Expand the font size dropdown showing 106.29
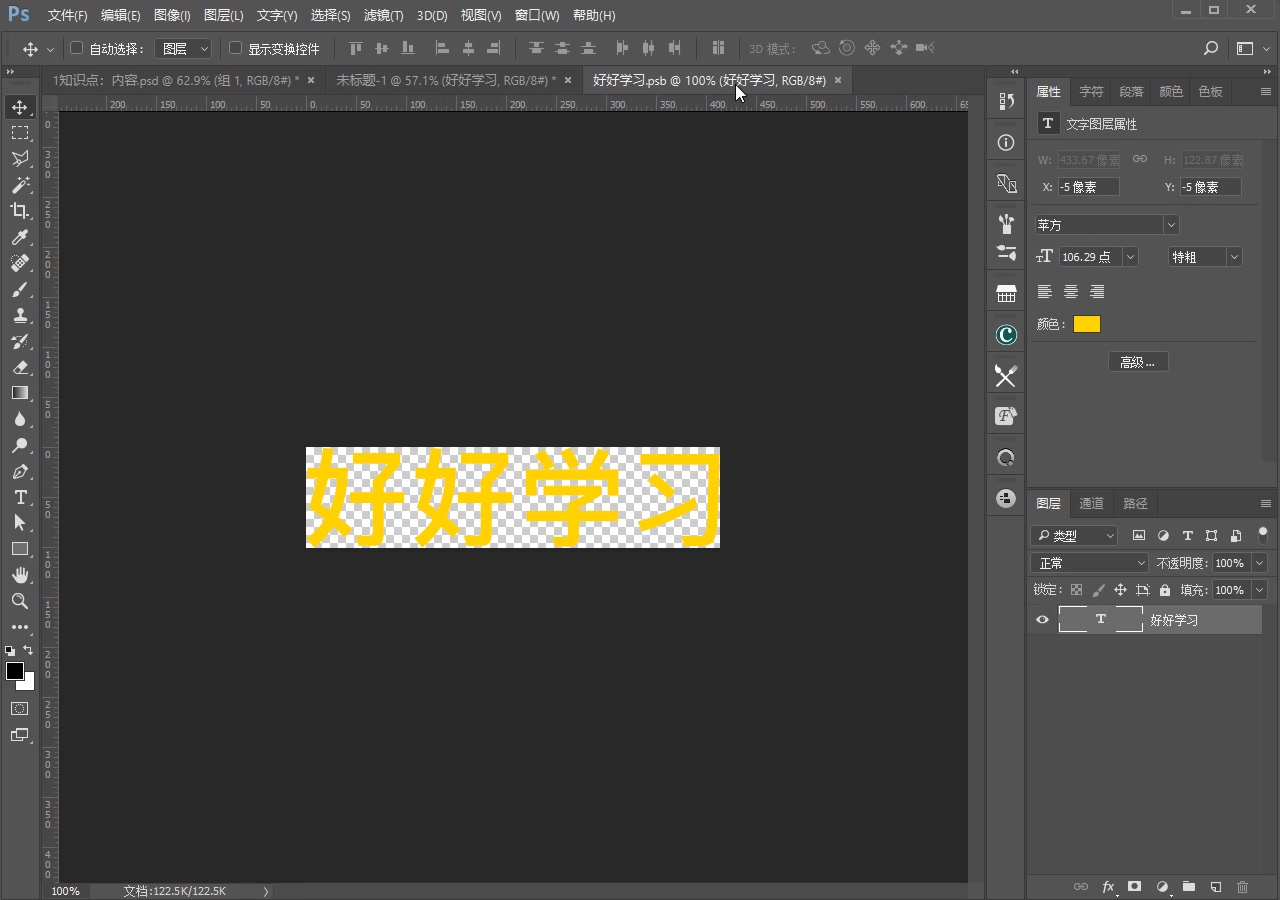The image size is (1280, 900). click(x=1130, y=257)
